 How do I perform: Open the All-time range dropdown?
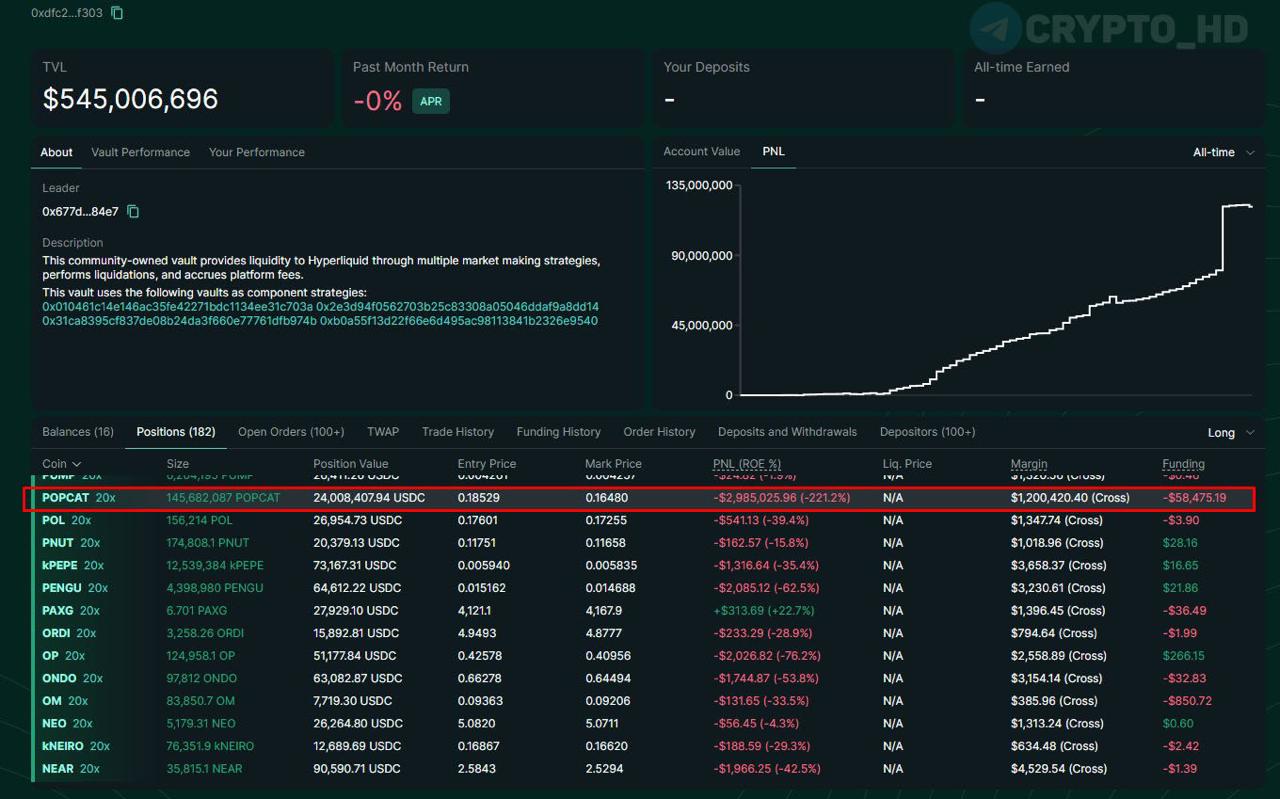click(x=1223, y=152)
